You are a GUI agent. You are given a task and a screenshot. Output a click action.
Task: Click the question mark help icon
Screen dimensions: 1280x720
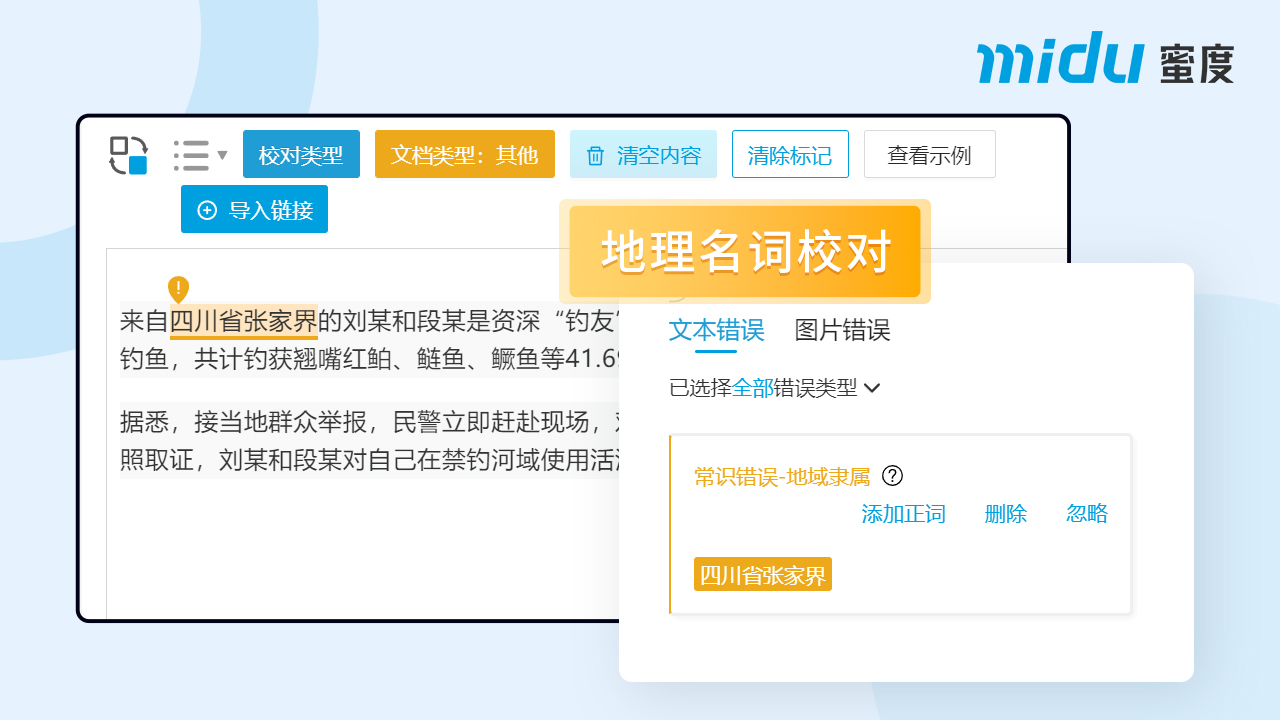[892, 476]
